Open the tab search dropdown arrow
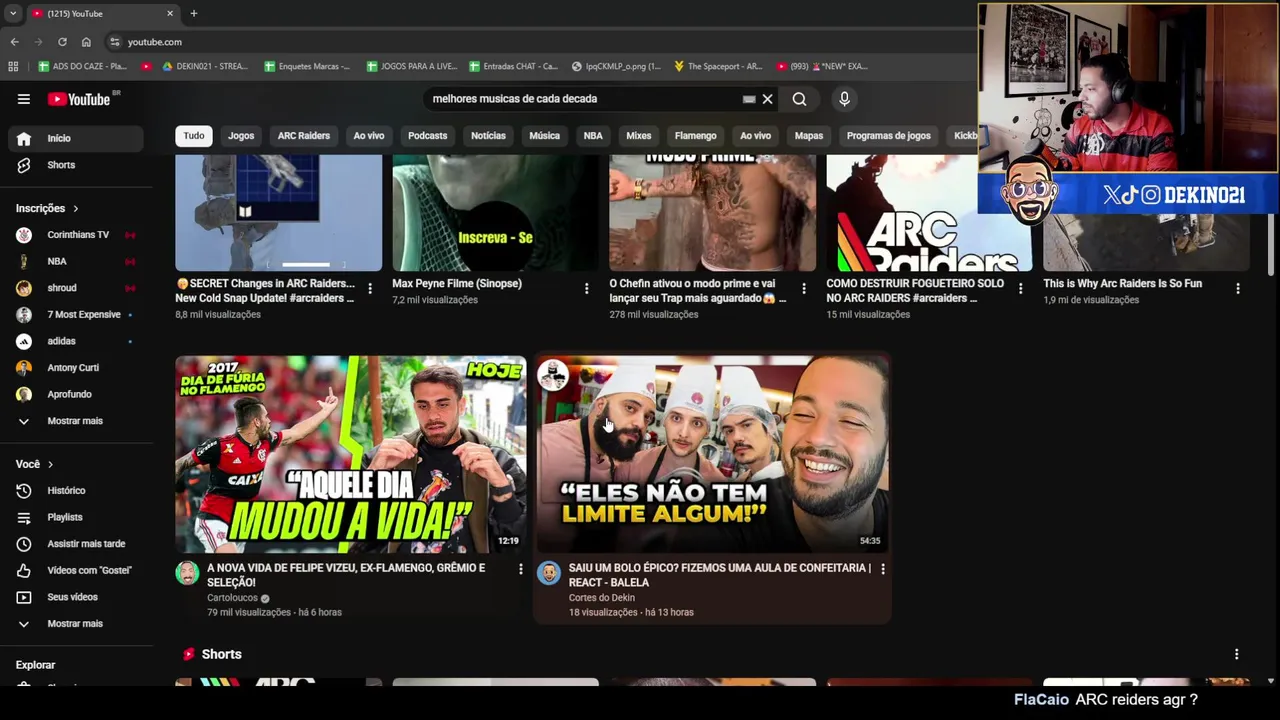Viewport: 1280px width, 720px height. 12,14
